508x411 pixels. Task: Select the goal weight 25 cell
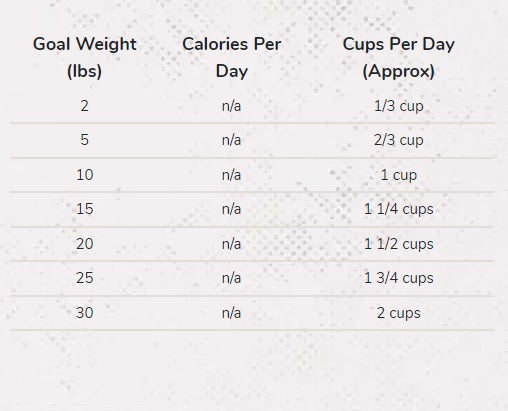pos(85,278)
